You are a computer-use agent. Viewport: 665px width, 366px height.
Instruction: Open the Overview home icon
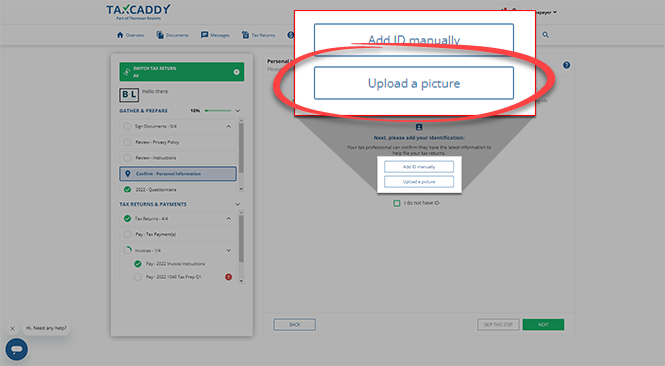click(120, 35)
